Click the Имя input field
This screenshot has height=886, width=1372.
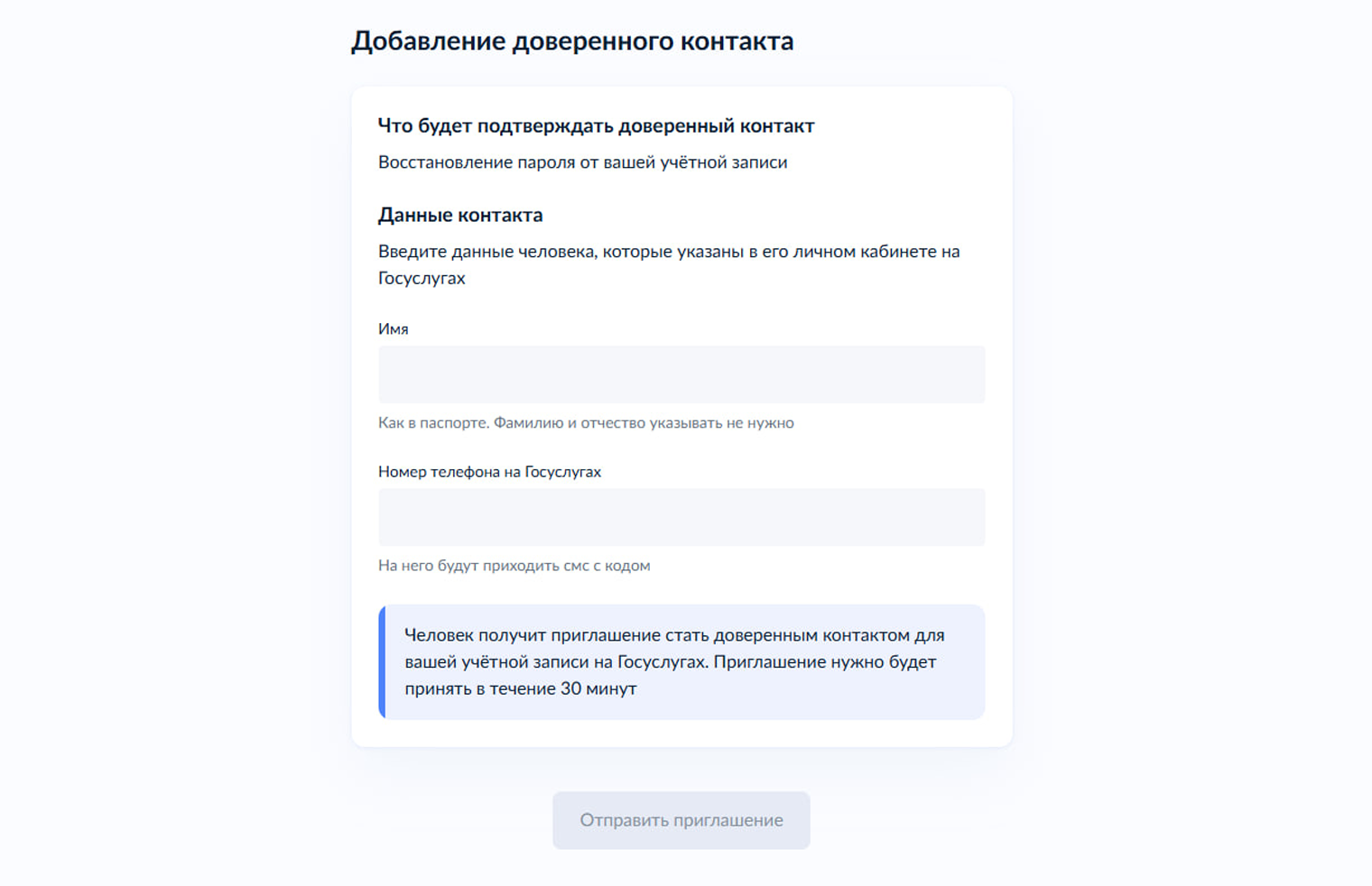click(681, 374)
